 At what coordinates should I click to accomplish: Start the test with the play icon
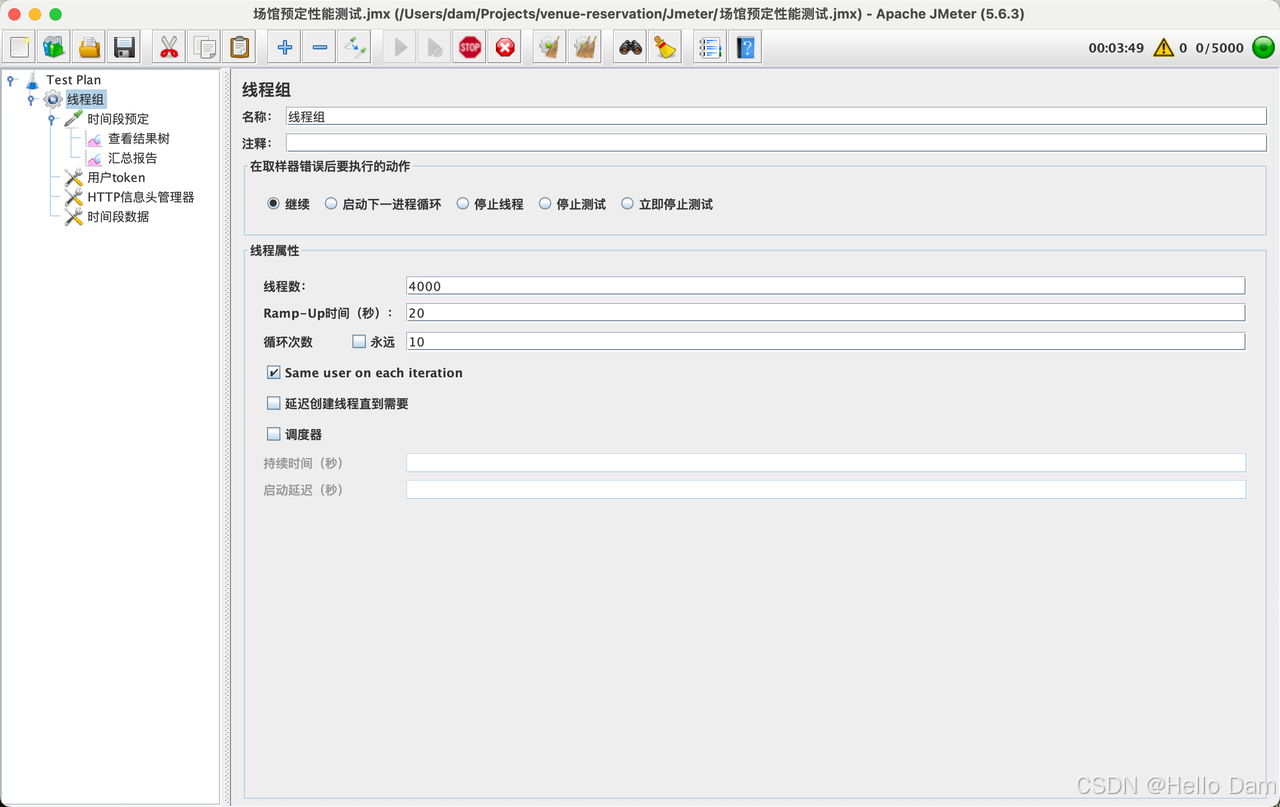[x=400, y=47]
